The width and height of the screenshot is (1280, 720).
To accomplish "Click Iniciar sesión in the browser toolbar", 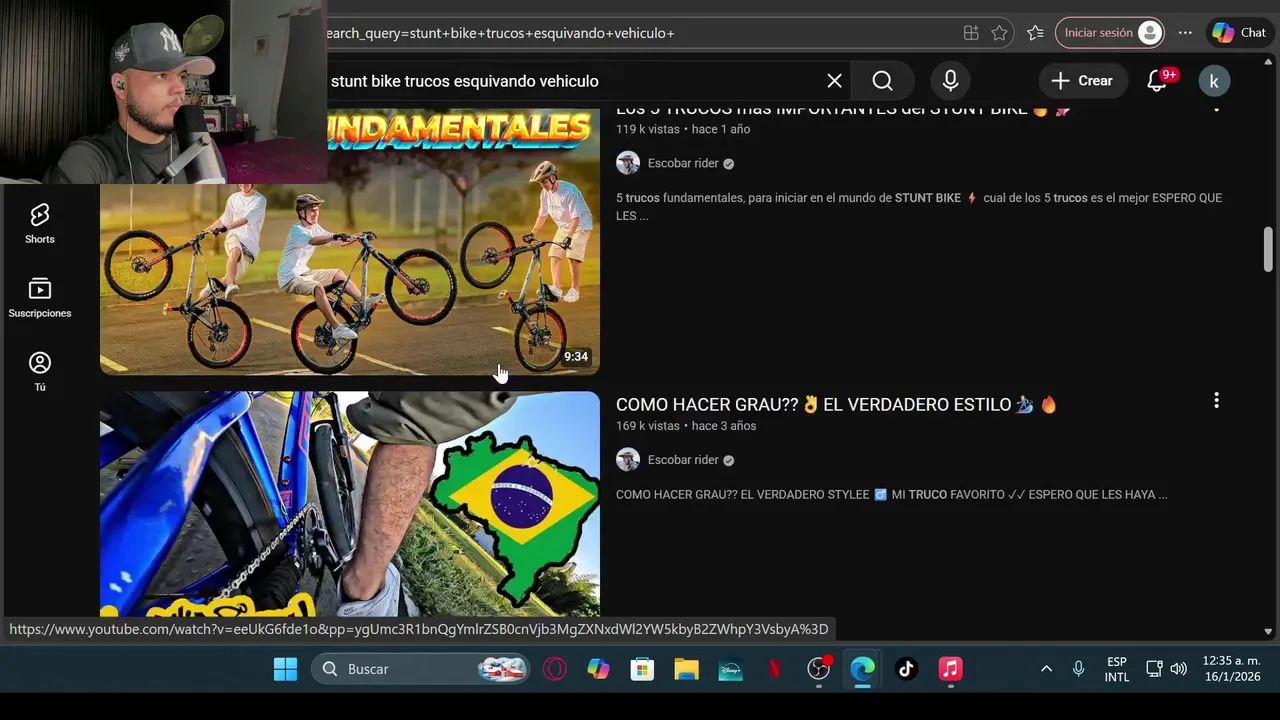I will pyautogui.click(x=1110, y=33).
